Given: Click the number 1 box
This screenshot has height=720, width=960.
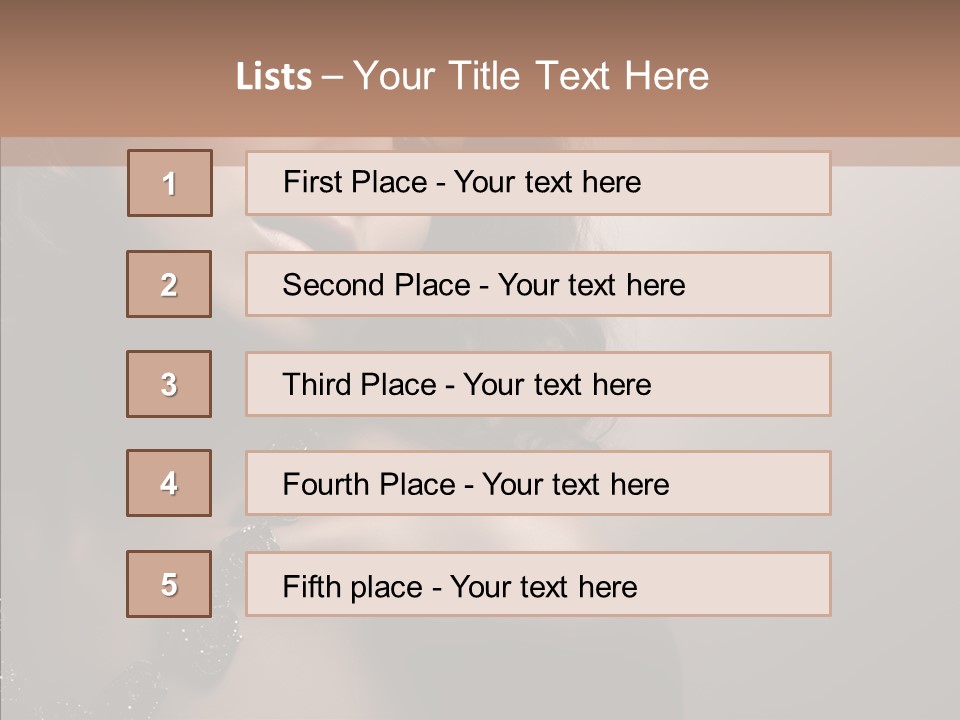Looking at the screenshot, I should (x=170, y=183).
